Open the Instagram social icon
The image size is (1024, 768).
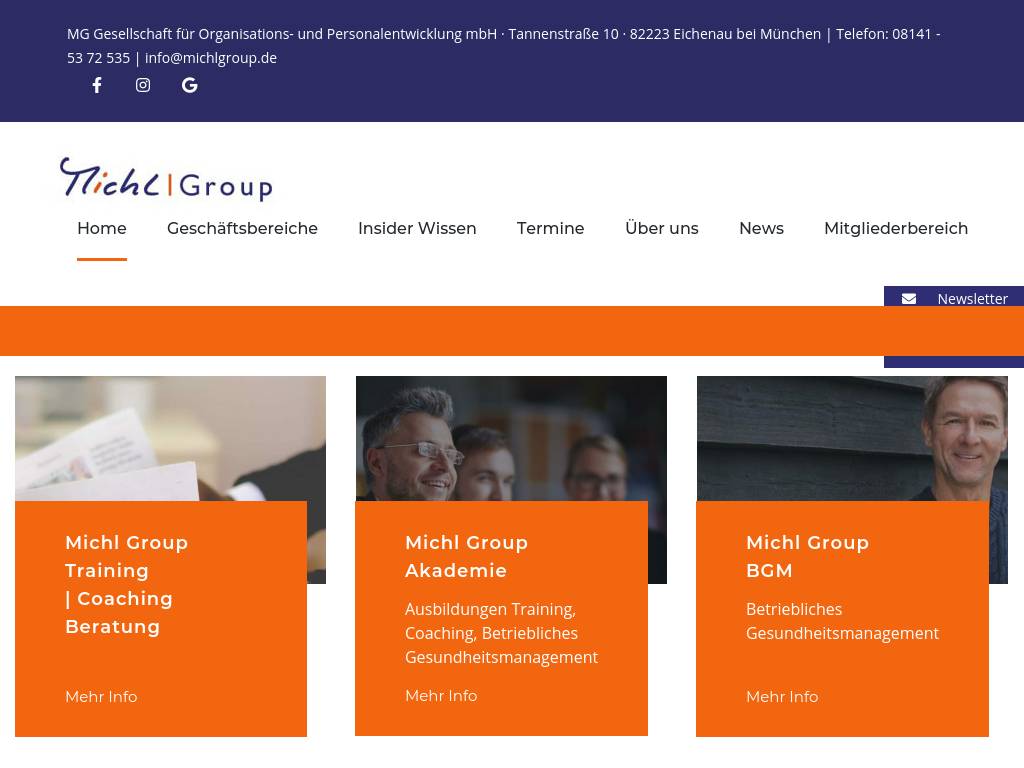(143, 85)
